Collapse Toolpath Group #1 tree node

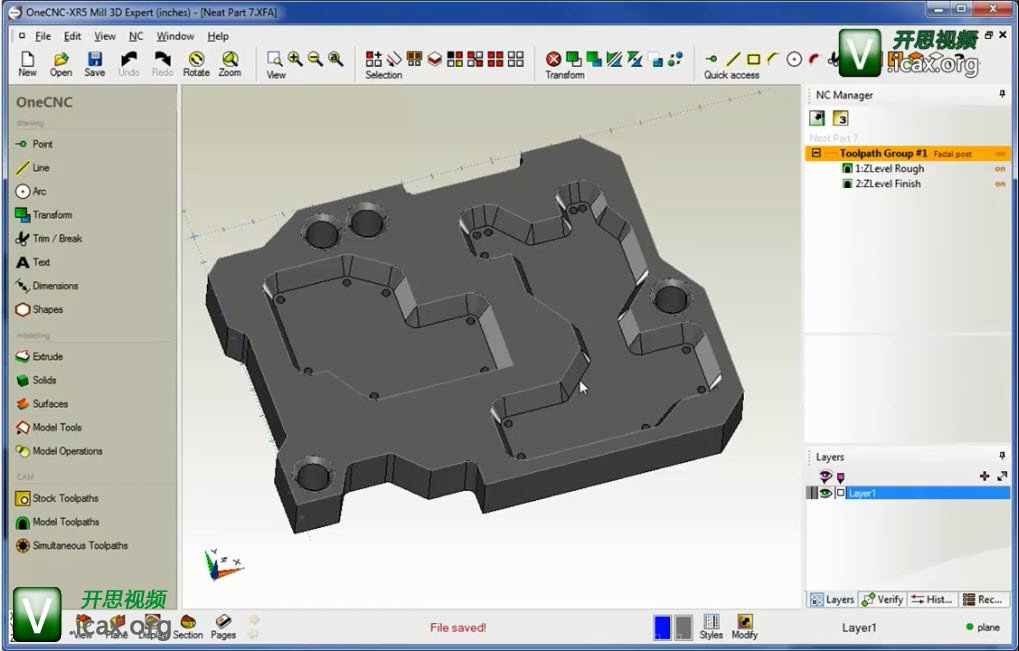(x=817, y=154)
